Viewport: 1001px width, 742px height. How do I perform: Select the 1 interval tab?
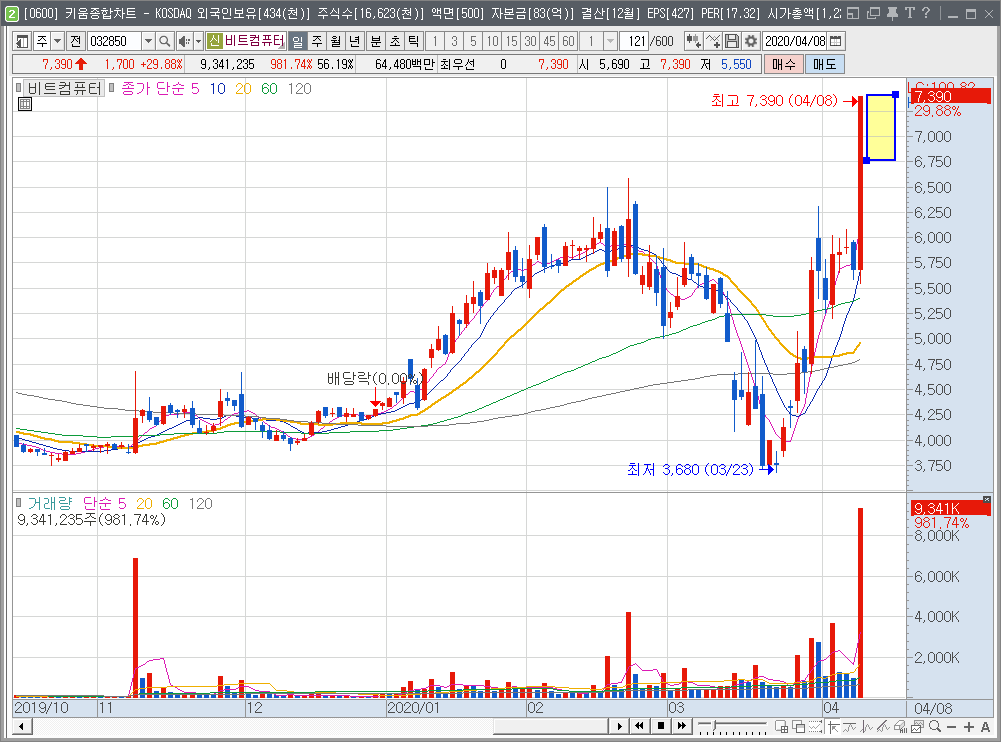pos(435,42)
